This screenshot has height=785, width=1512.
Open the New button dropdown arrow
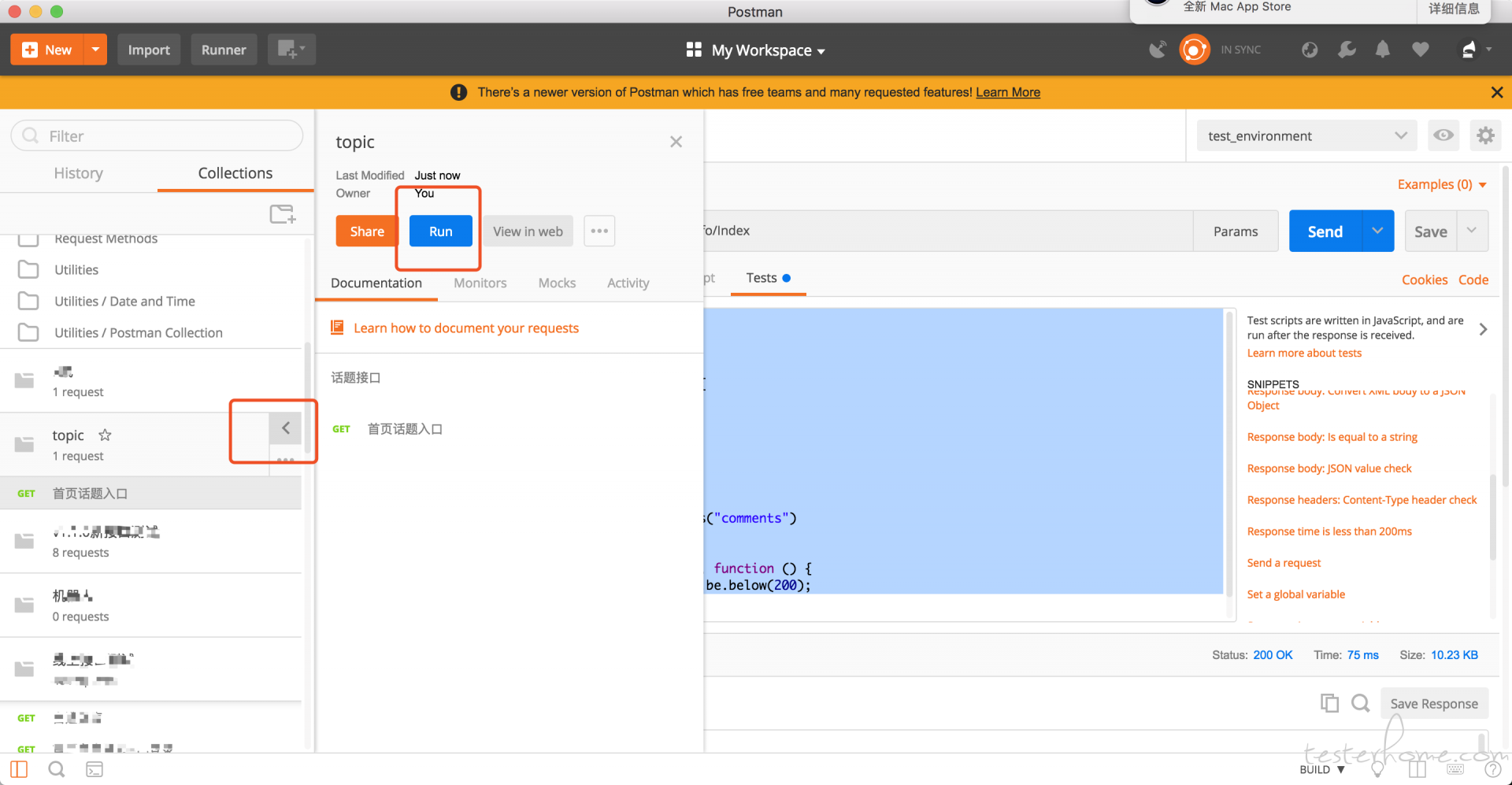tap(95, 50)
